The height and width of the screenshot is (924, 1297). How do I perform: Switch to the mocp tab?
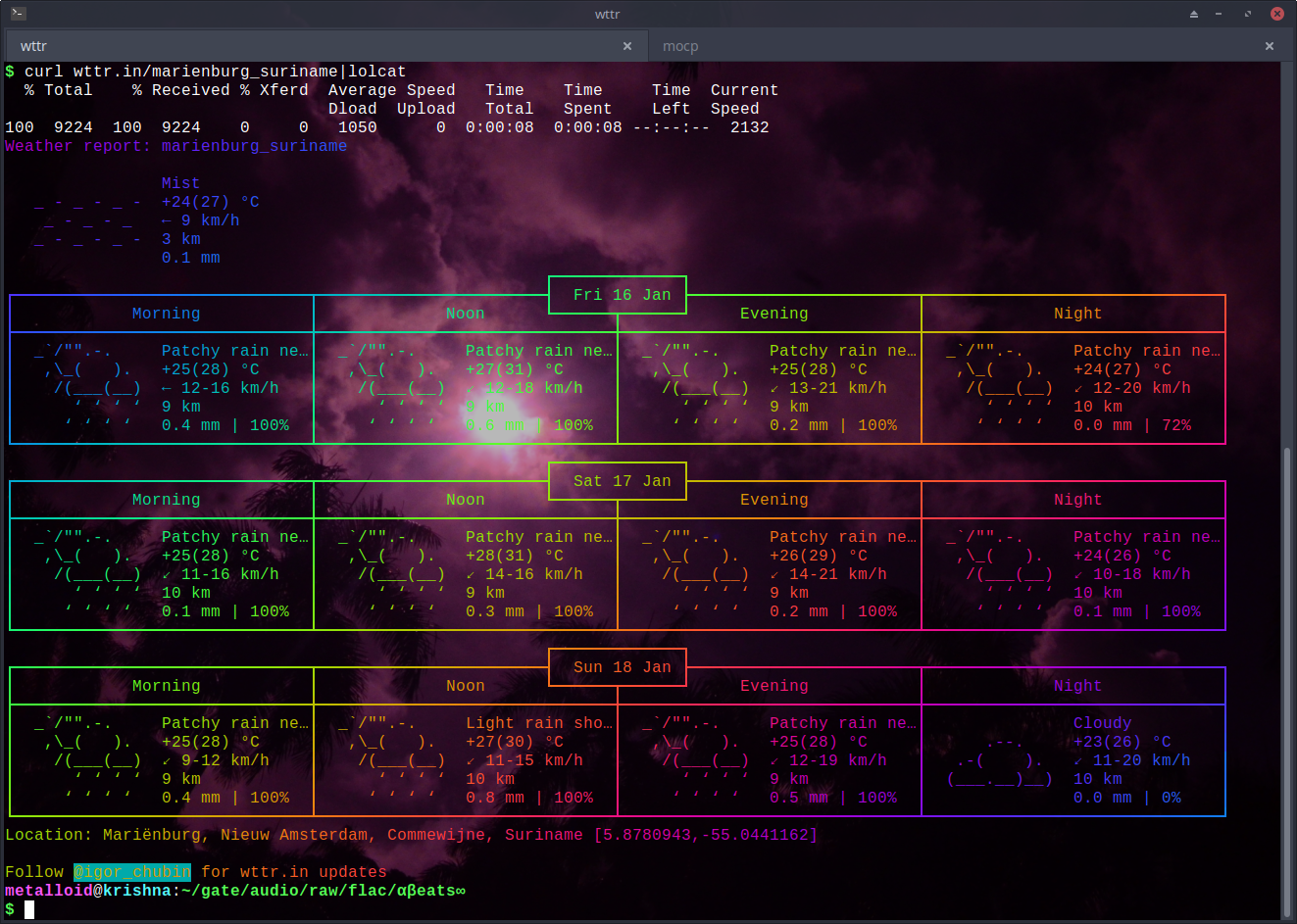point(680,46)
